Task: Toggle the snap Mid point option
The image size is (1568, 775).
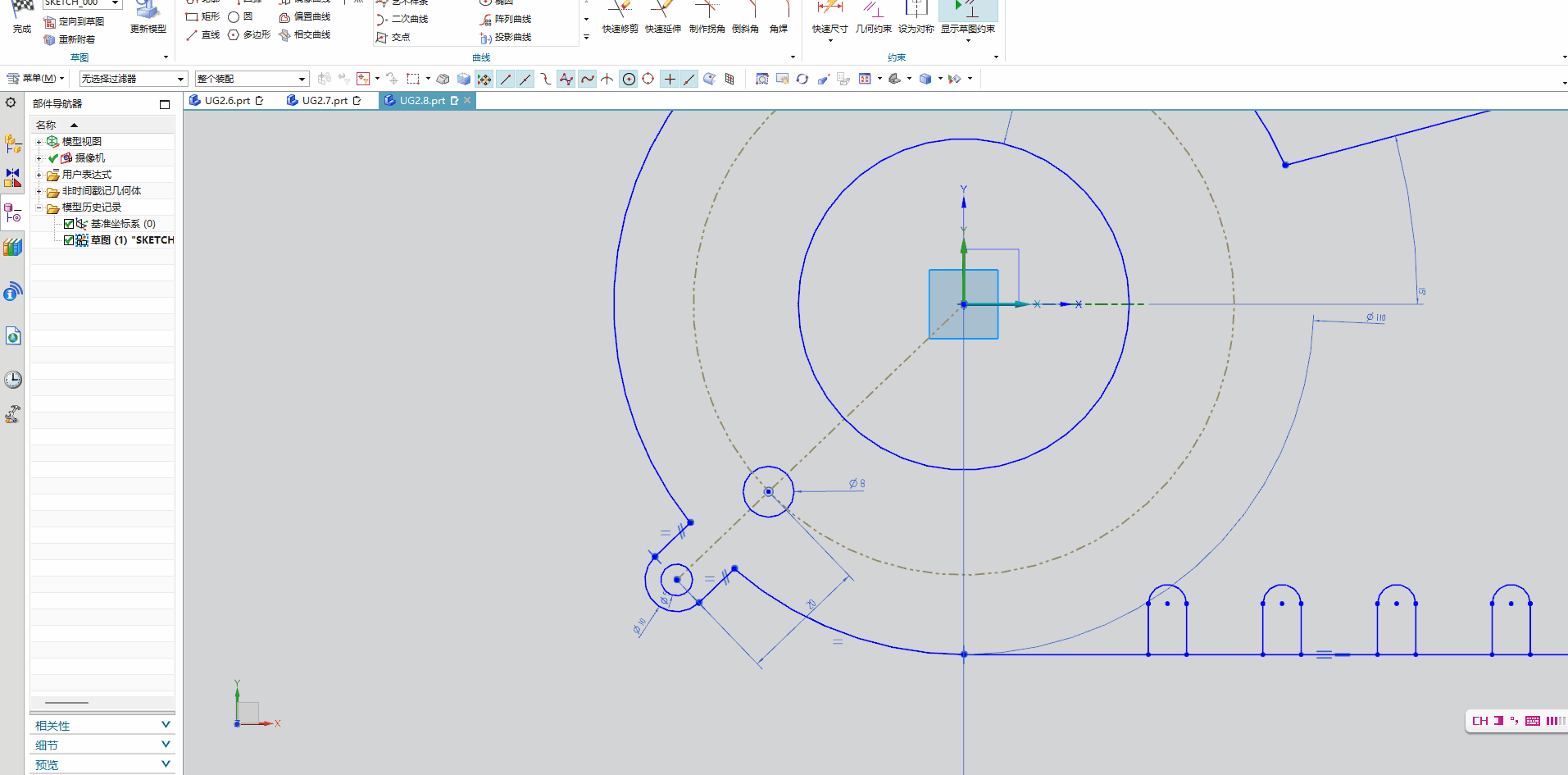Action: [x=525, y=79]
